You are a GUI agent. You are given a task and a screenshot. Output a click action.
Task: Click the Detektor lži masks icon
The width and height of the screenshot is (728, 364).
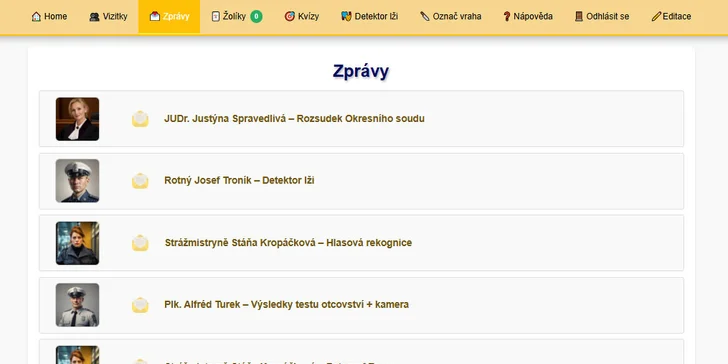[x=346, y=16]
